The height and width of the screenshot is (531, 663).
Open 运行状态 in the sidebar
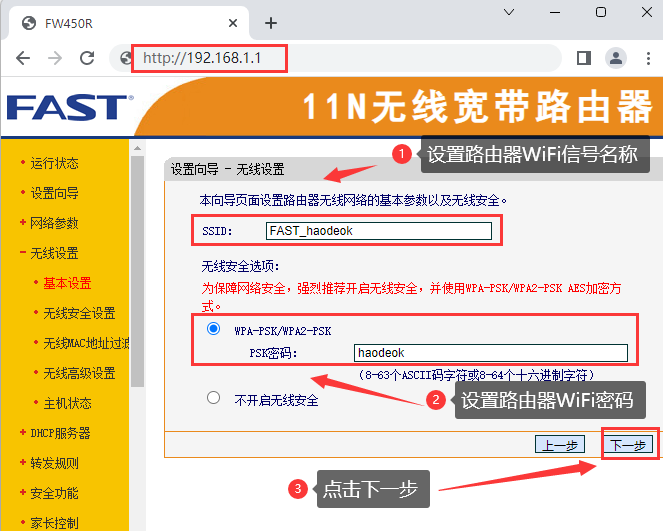pos(54,163)
